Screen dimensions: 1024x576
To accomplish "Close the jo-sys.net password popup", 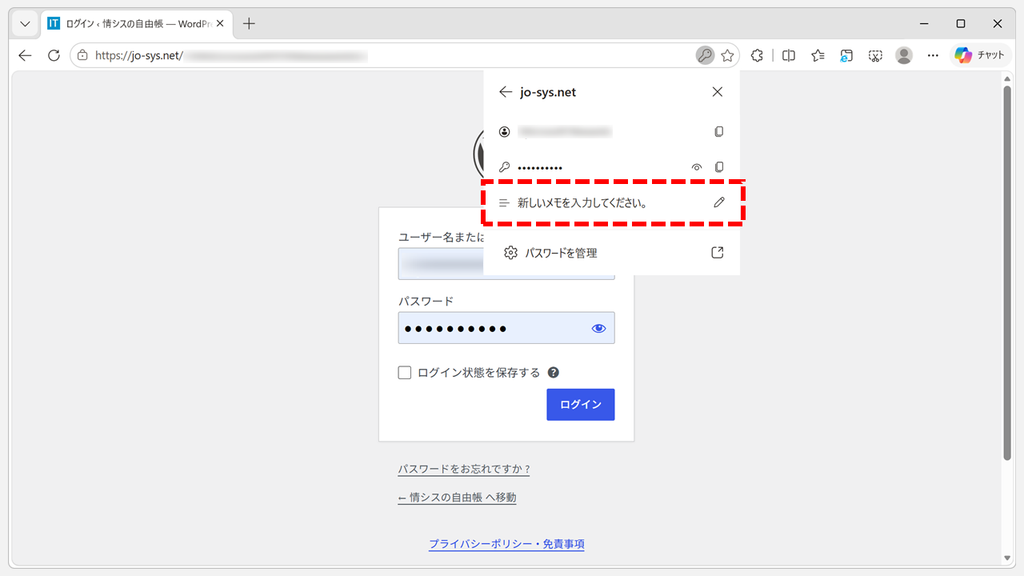I will [717, 92].
